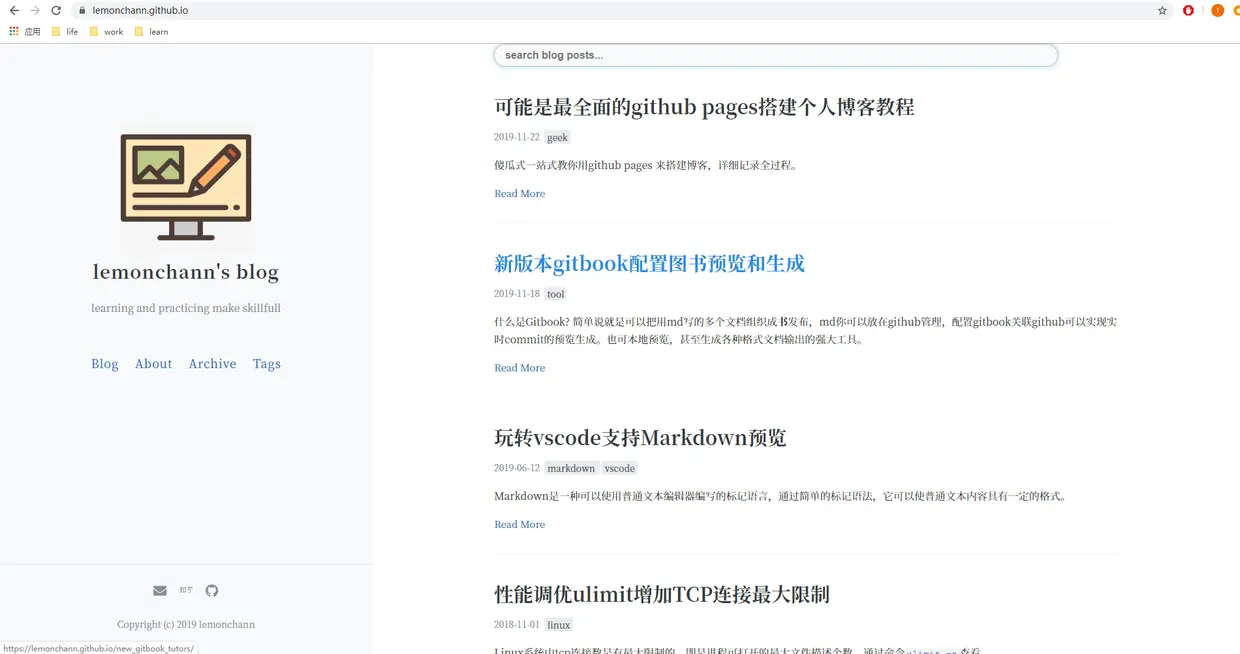Open the 'work' bookmarks folder
Viewport: 1240px width, 654px height.
coord(105,31)
